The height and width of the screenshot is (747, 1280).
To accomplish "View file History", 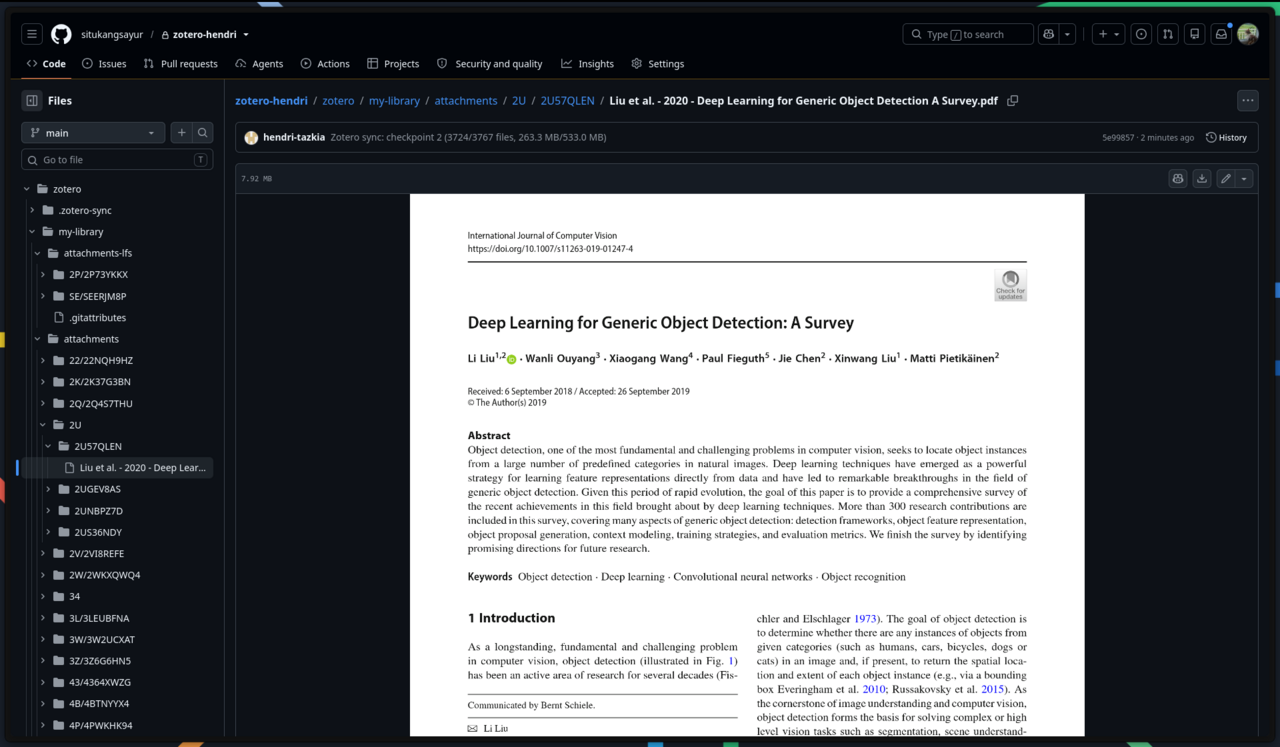I will pyautogui.click(x=1226, y=138).
